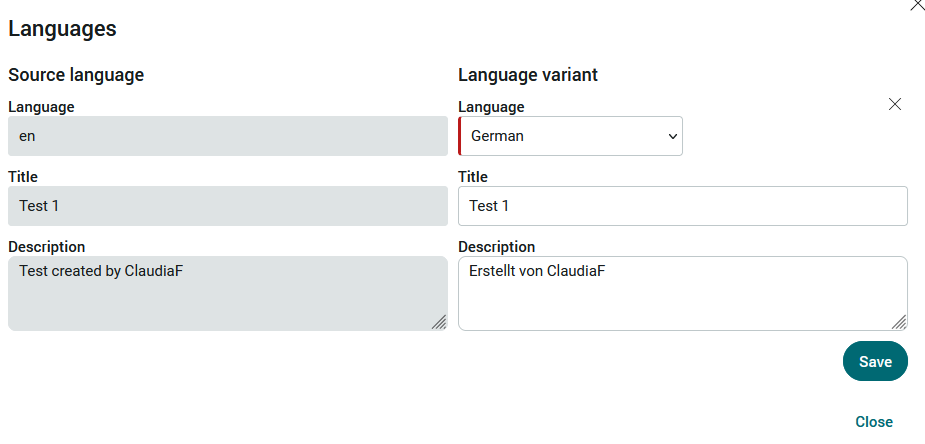Click the read-only source language field 'en'

[x=228, y=136]
